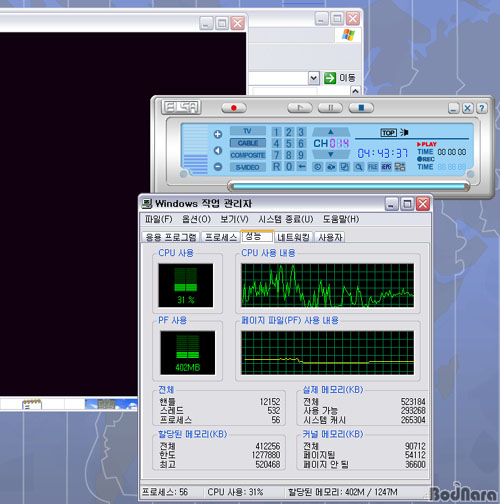Start recording with the red record button
Image resolution: width=500 pixels, height=504 pixels.
[234, 108]
